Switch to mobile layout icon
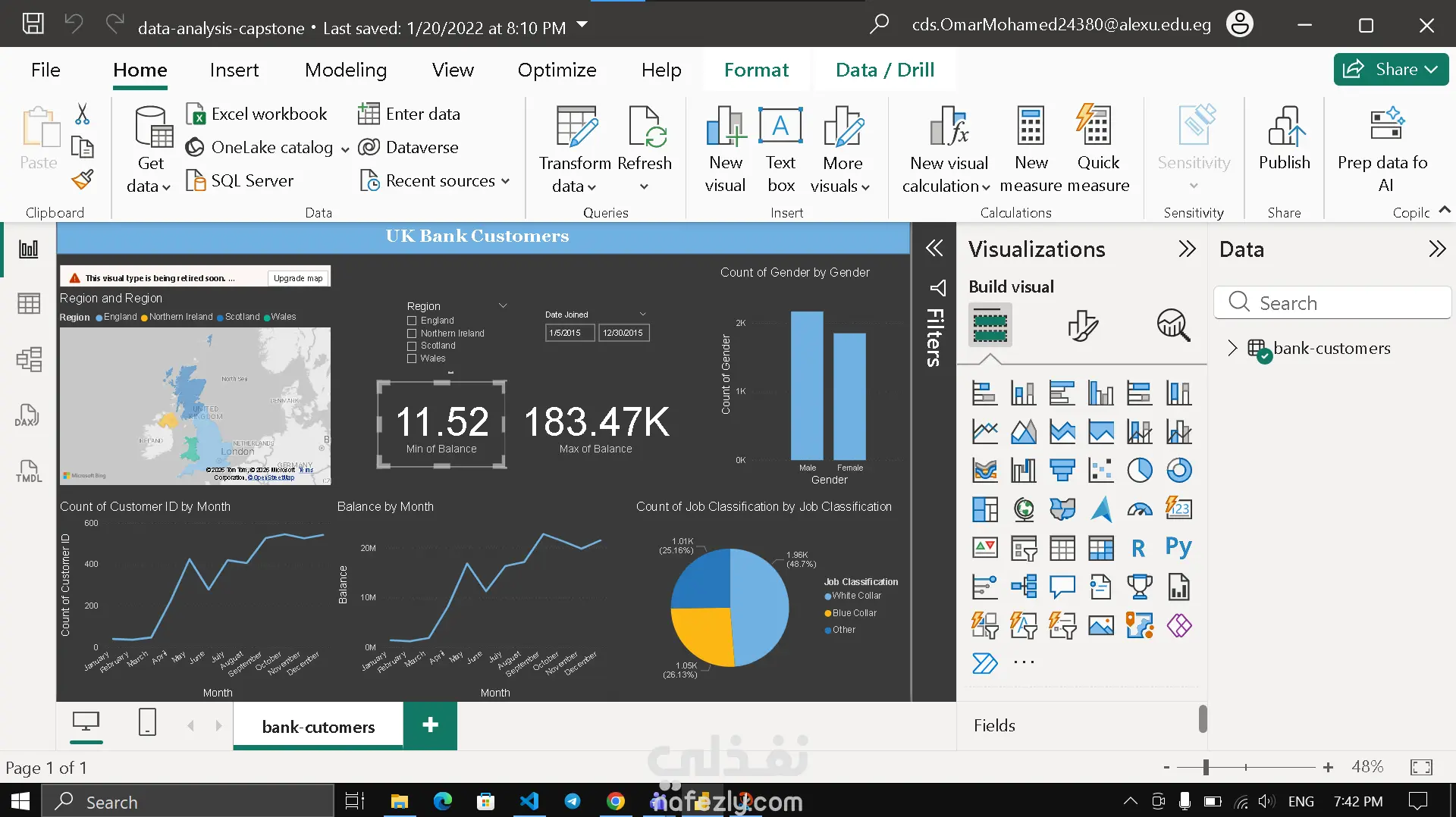The height and width of the screenshot is (817, 1456). click(147, 722)
